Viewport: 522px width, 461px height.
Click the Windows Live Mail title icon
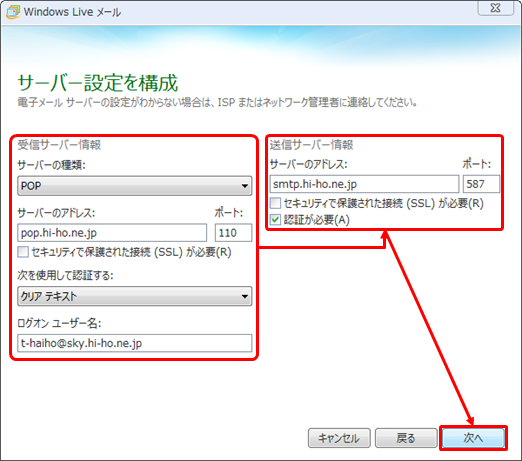click(13, 12)
